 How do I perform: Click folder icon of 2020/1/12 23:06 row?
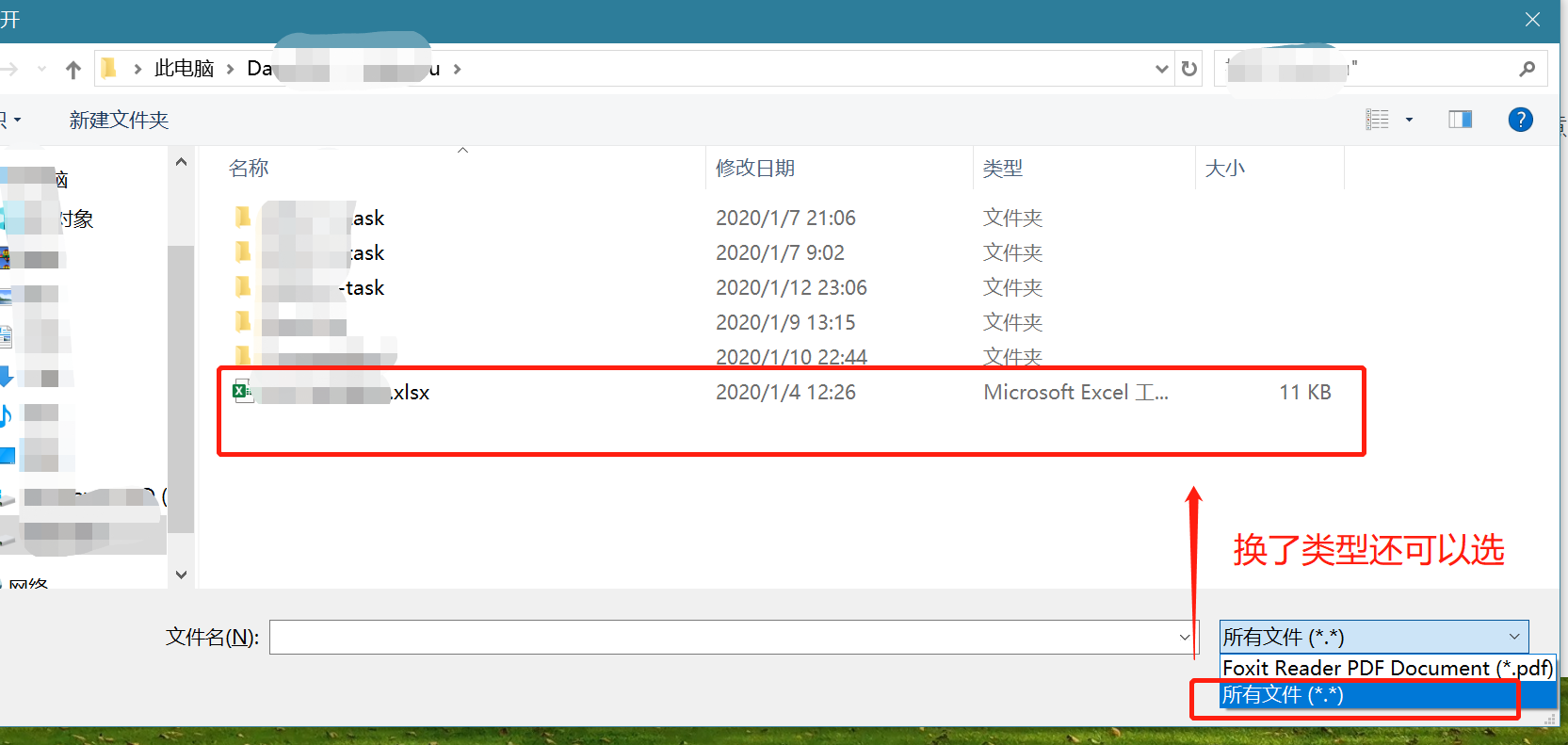coord(242,286)
